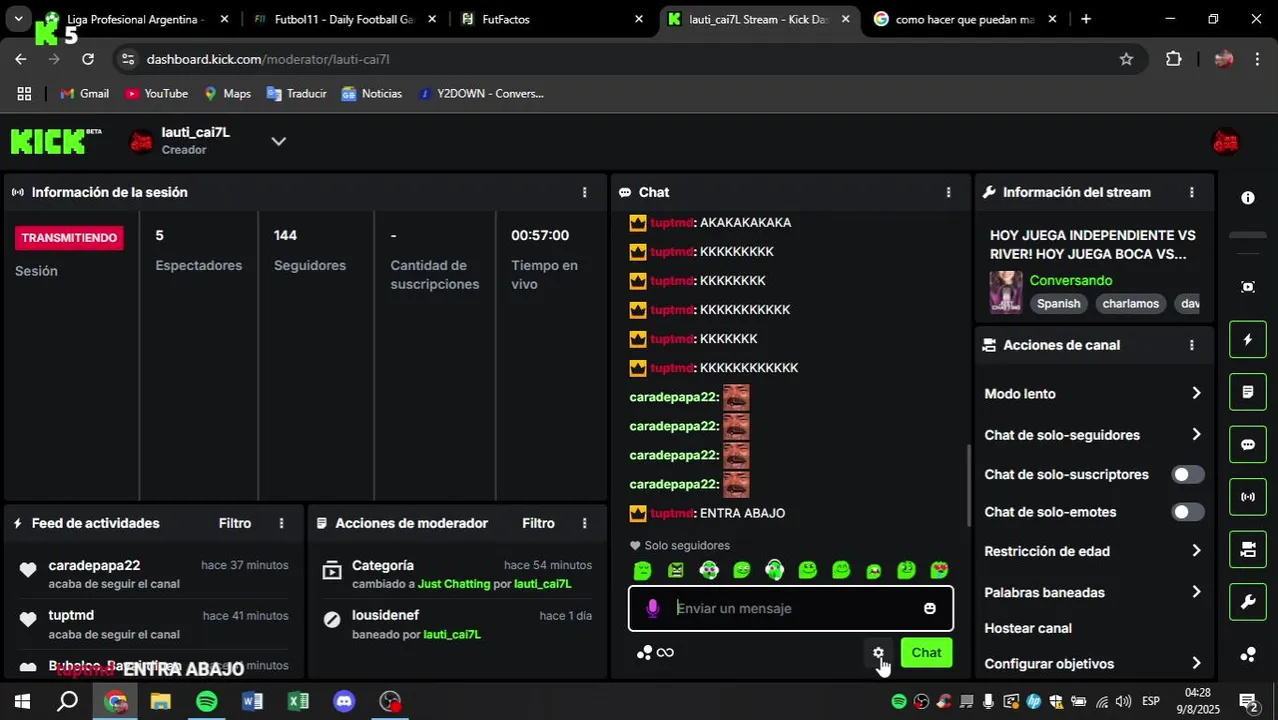
Task: Send message with green Chat button
Action: click(926, 653)
